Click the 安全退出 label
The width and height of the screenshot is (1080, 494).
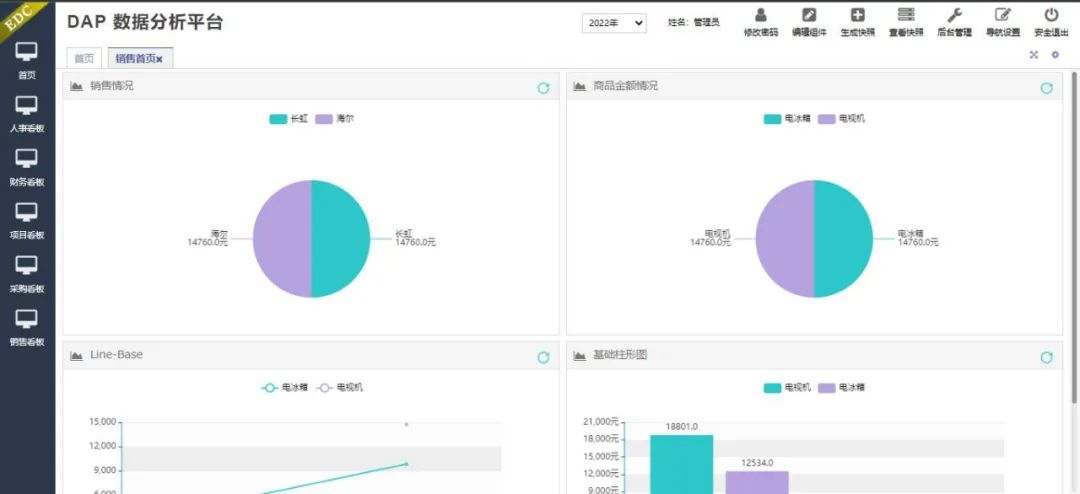pos(1051,32)
